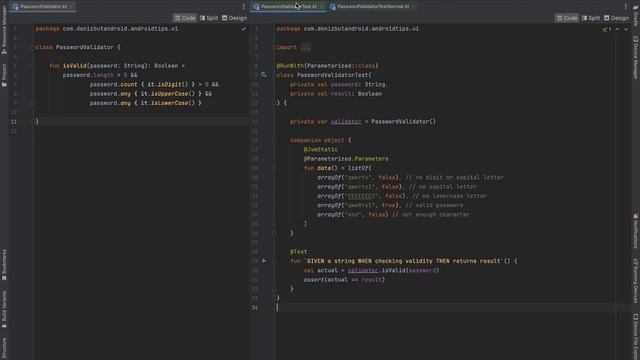Click line number 11 in left gutter
This screenshot has height=360, width=640.
14,122
